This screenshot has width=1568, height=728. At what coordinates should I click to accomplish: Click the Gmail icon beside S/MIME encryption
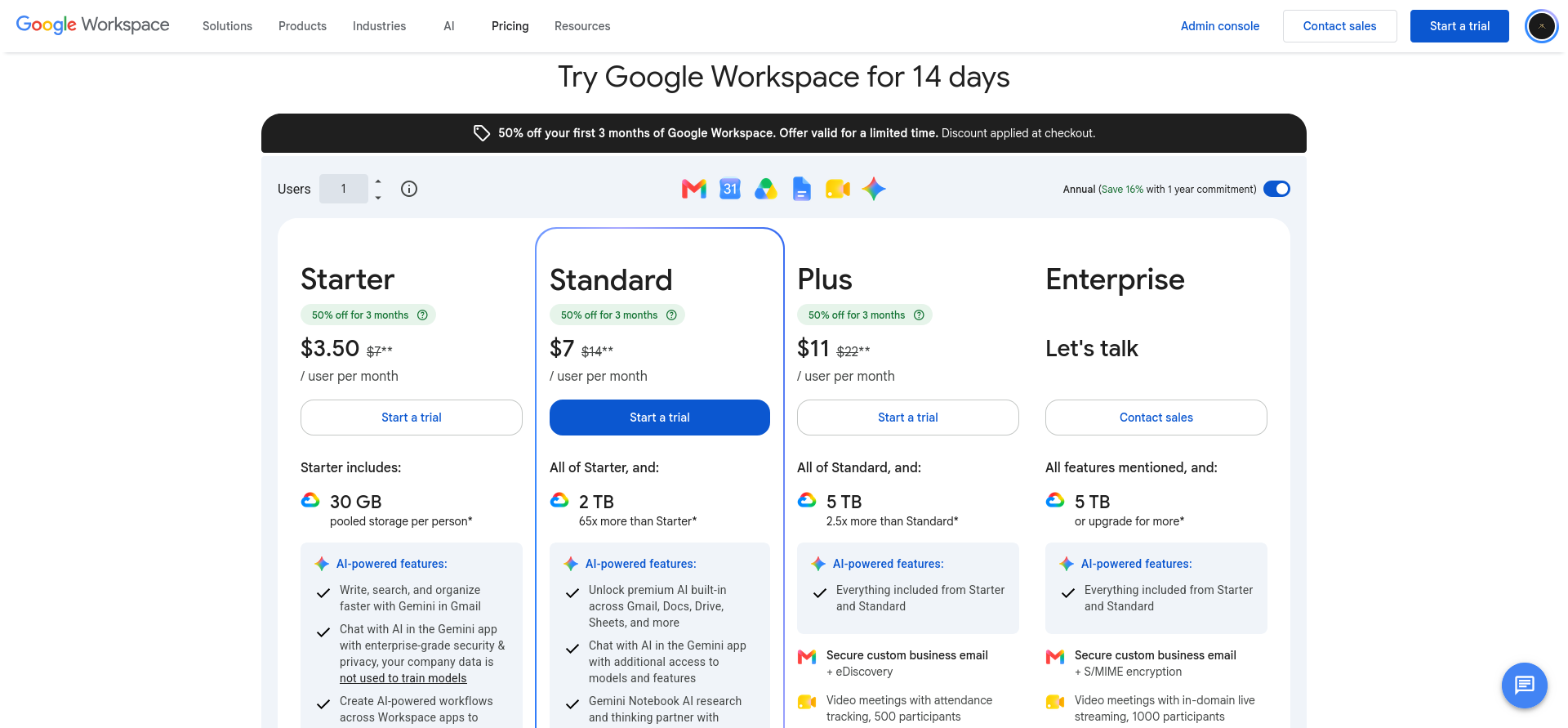tap(1055, 656)
